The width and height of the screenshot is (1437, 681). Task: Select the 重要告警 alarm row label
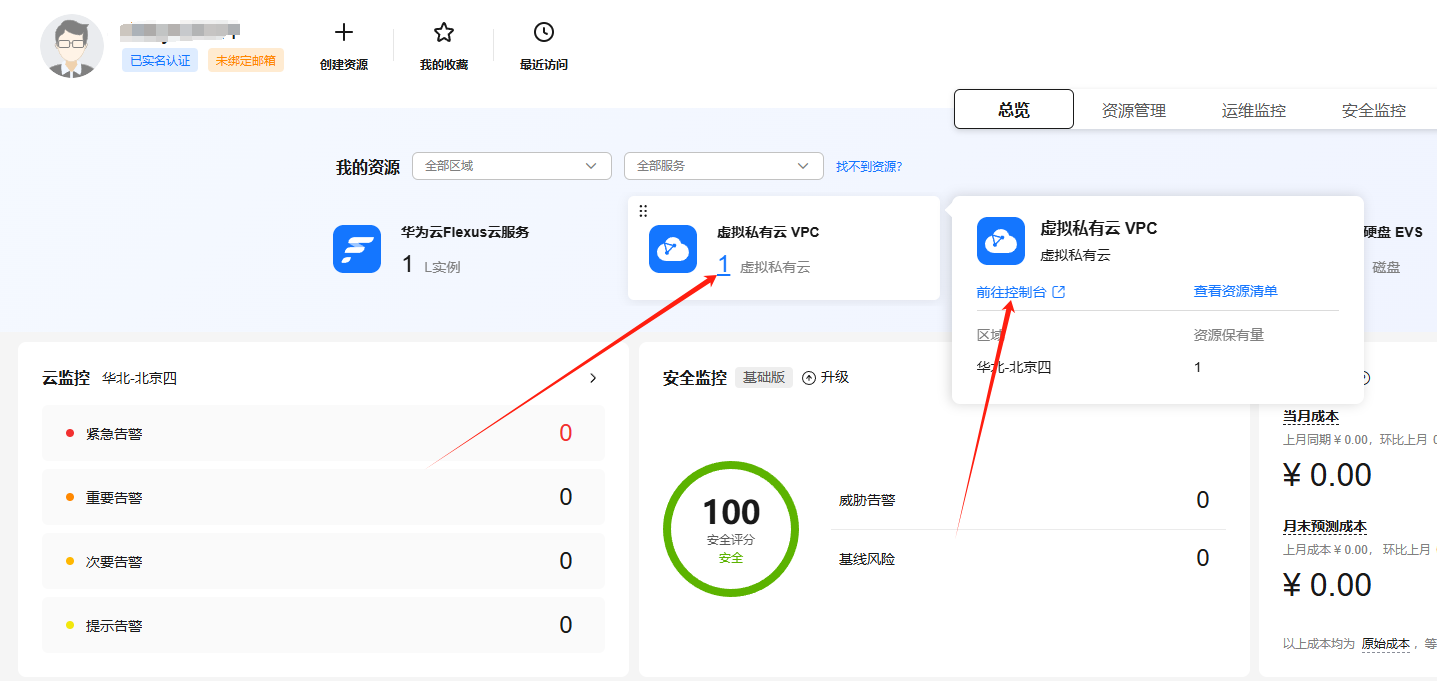pyautogui.click(x=114, y=497)
